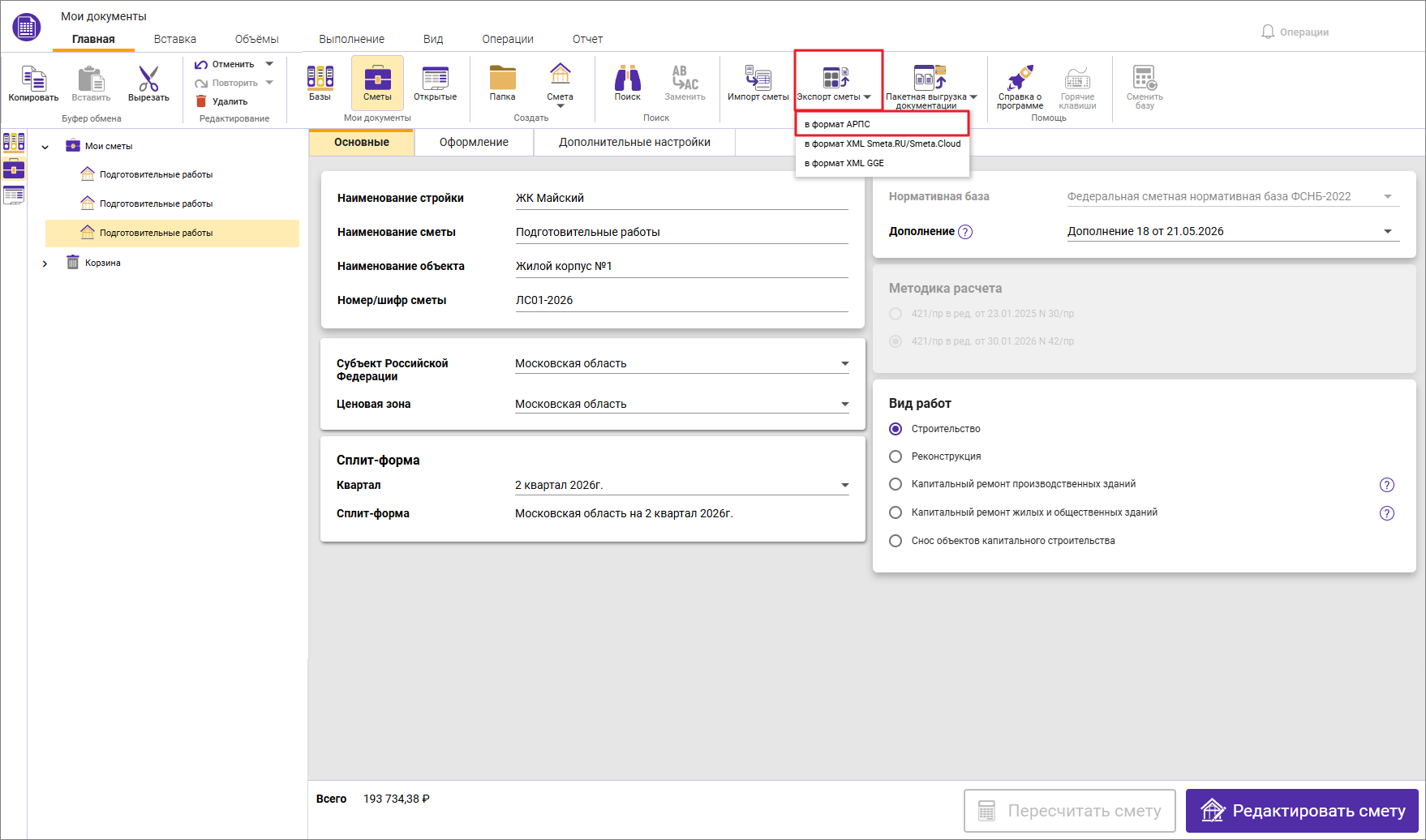Click the Вырезать scissors icon

[x=148, y=79]
